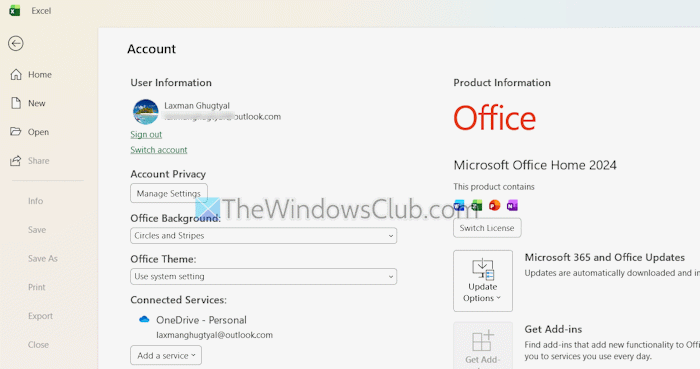Open Update Options button
Screen dimensions: 700x369
(x=483, y=281)
